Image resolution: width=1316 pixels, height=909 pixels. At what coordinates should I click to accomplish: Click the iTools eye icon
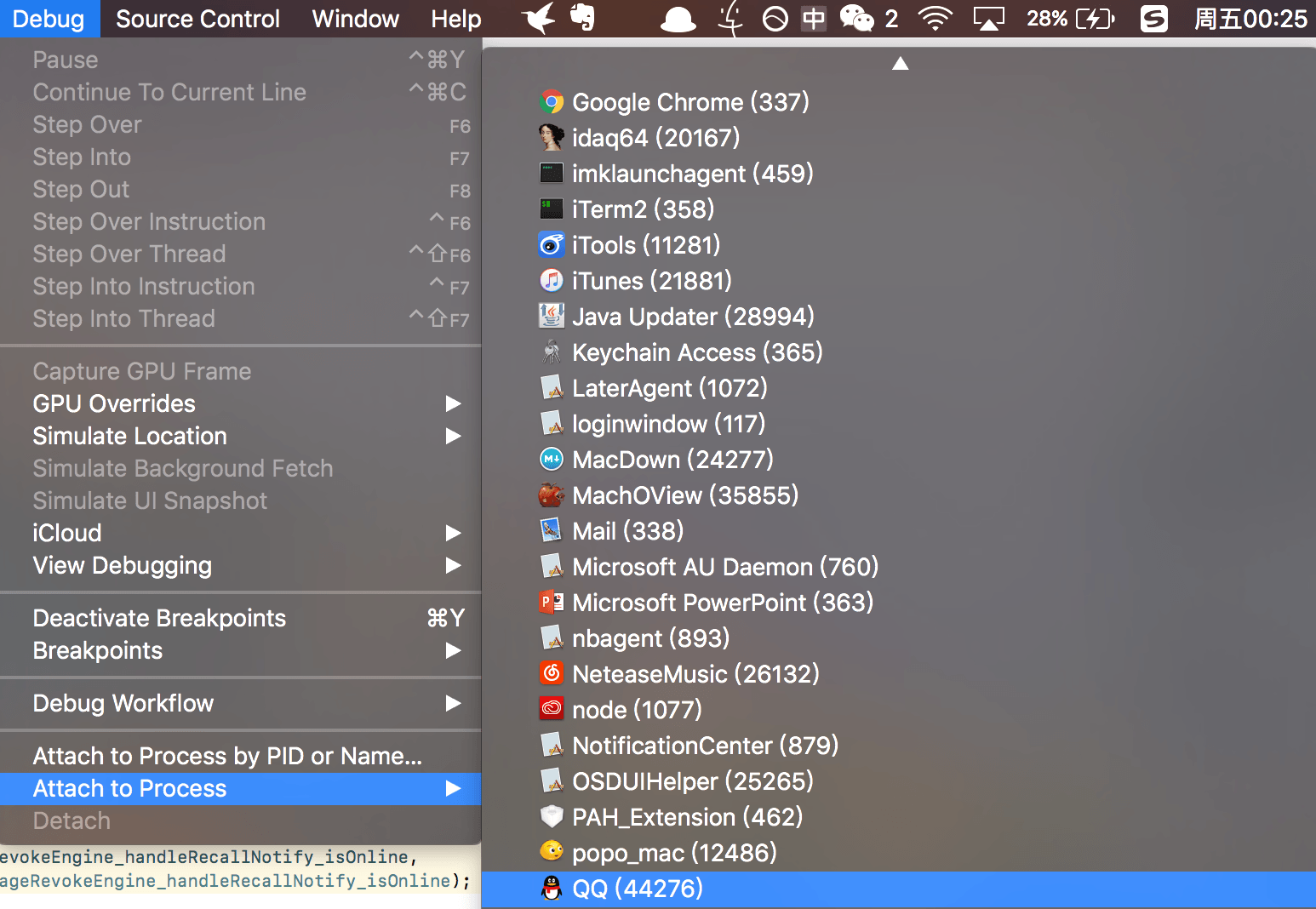coord(552,245)
